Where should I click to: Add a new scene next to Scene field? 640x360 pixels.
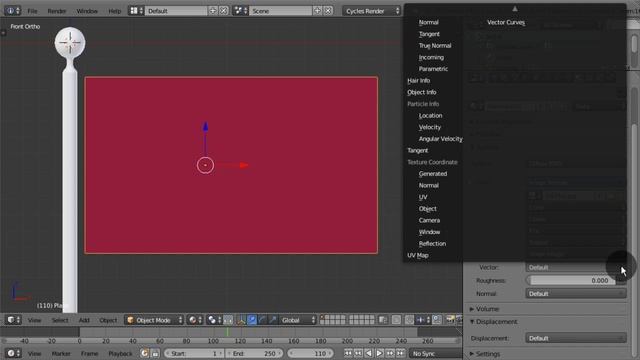coord(318,11)
